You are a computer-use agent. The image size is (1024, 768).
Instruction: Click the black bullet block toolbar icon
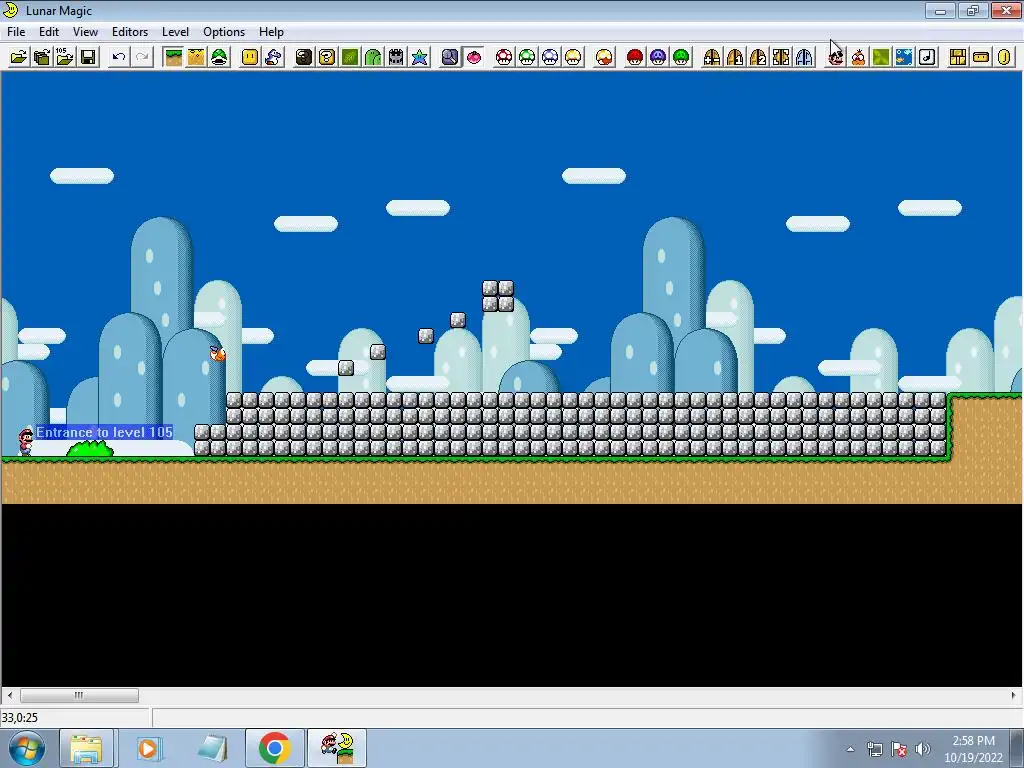(304, 57)
